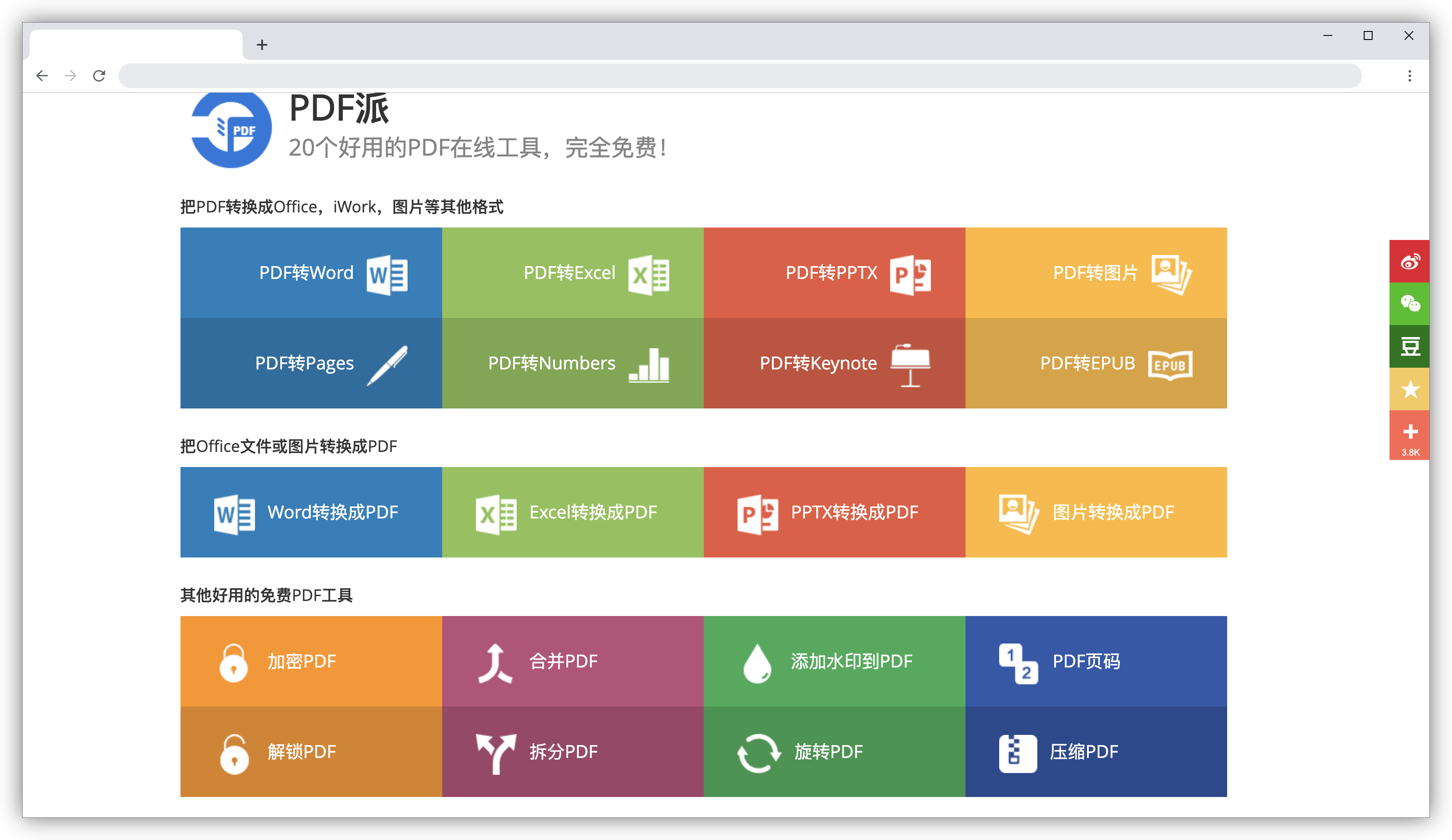Open the browser three-dot menu

[1409, 76]
